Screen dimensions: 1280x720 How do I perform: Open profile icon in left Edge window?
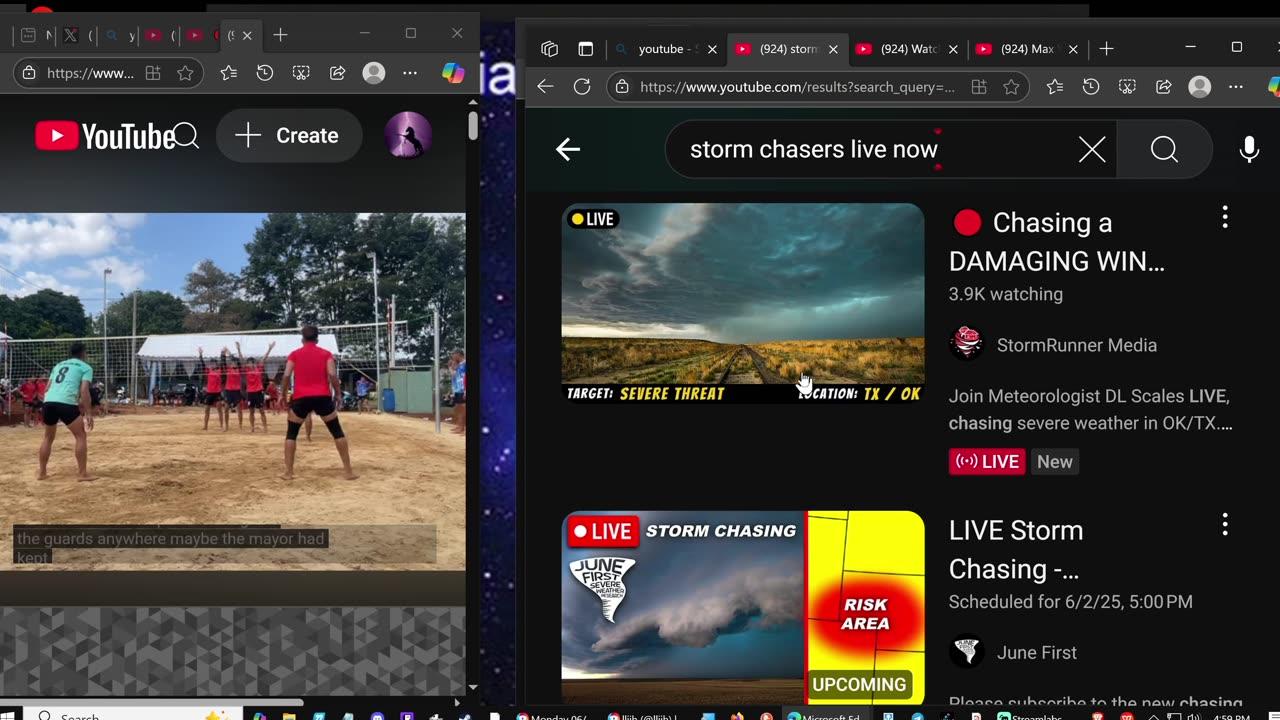click(374, 73)
